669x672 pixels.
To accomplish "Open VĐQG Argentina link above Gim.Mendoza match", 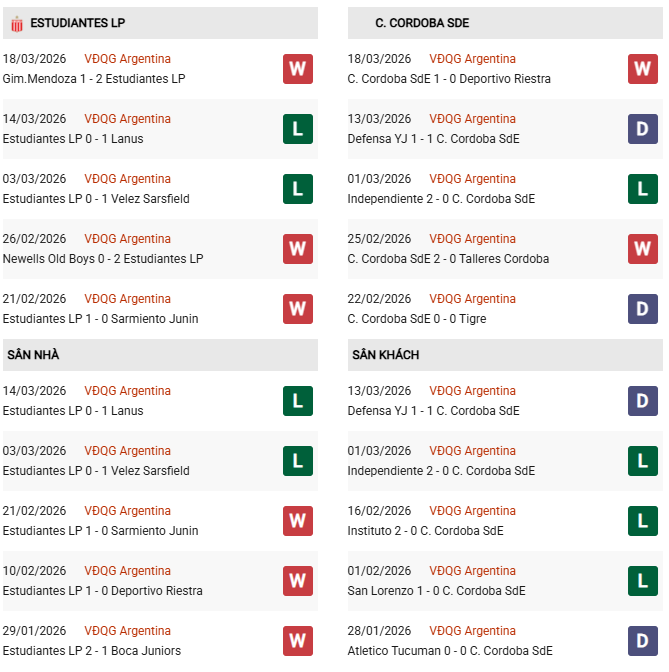I will tap(127, 59).
